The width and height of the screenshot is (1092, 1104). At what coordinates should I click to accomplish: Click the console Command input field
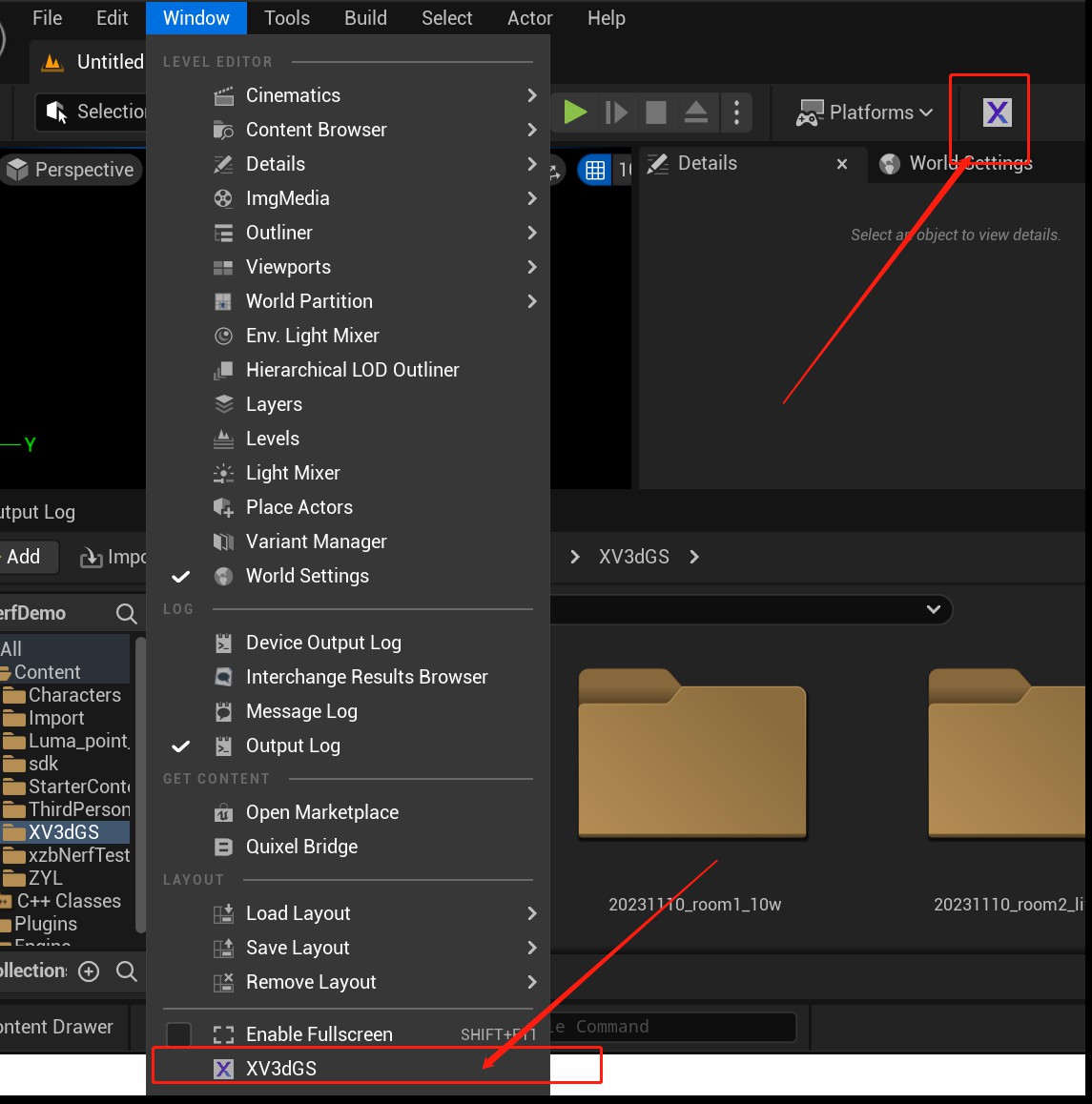pyautogui.click(x=672, y=1028)
